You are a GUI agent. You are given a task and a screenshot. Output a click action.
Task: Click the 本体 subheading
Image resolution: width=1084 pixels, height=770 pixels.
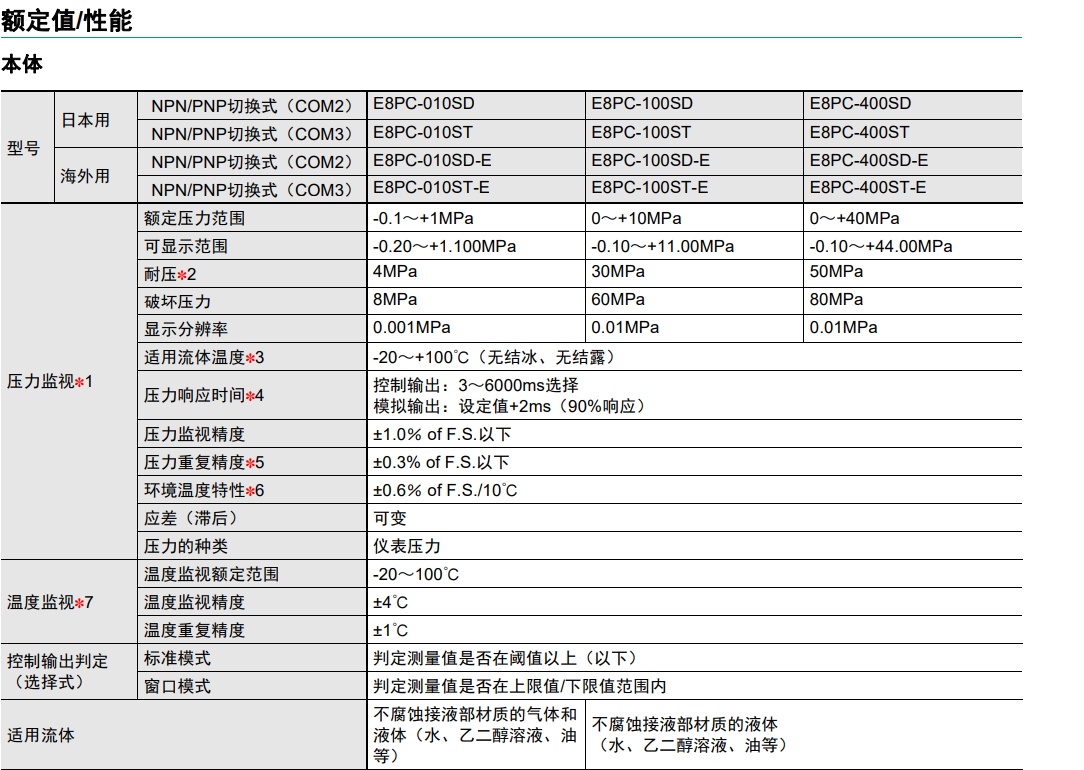(x=22, y=64)
